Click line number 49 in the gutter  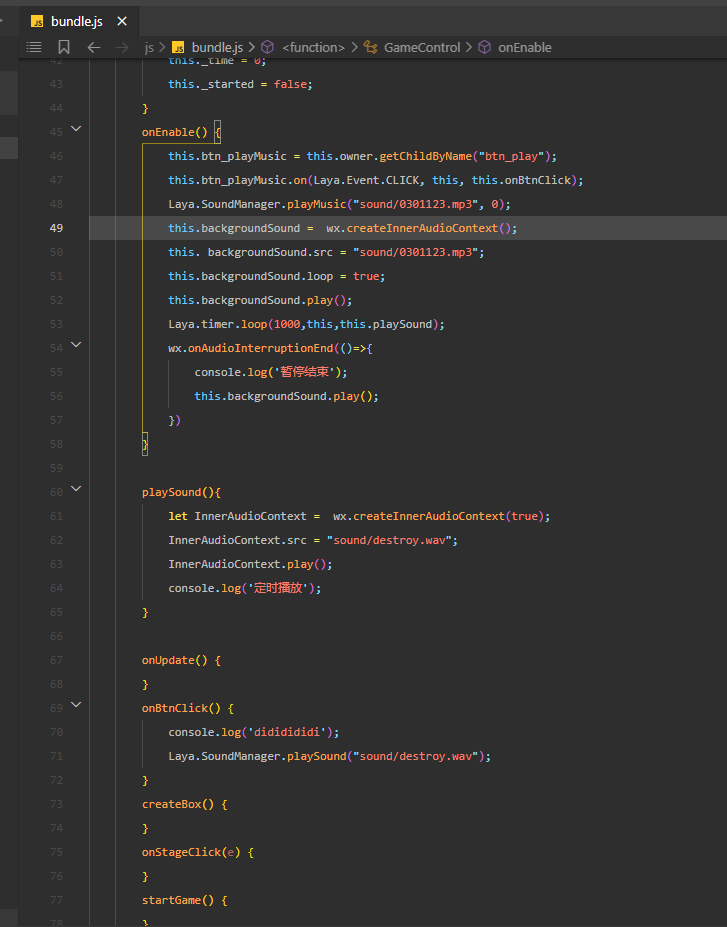pos(56,228)
